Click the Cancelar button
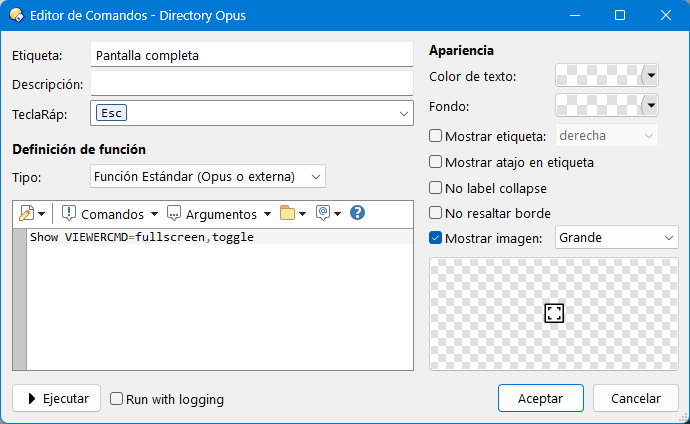Viewport: 690px width, 424px height. pyautogui.click(x=636, y=398)
